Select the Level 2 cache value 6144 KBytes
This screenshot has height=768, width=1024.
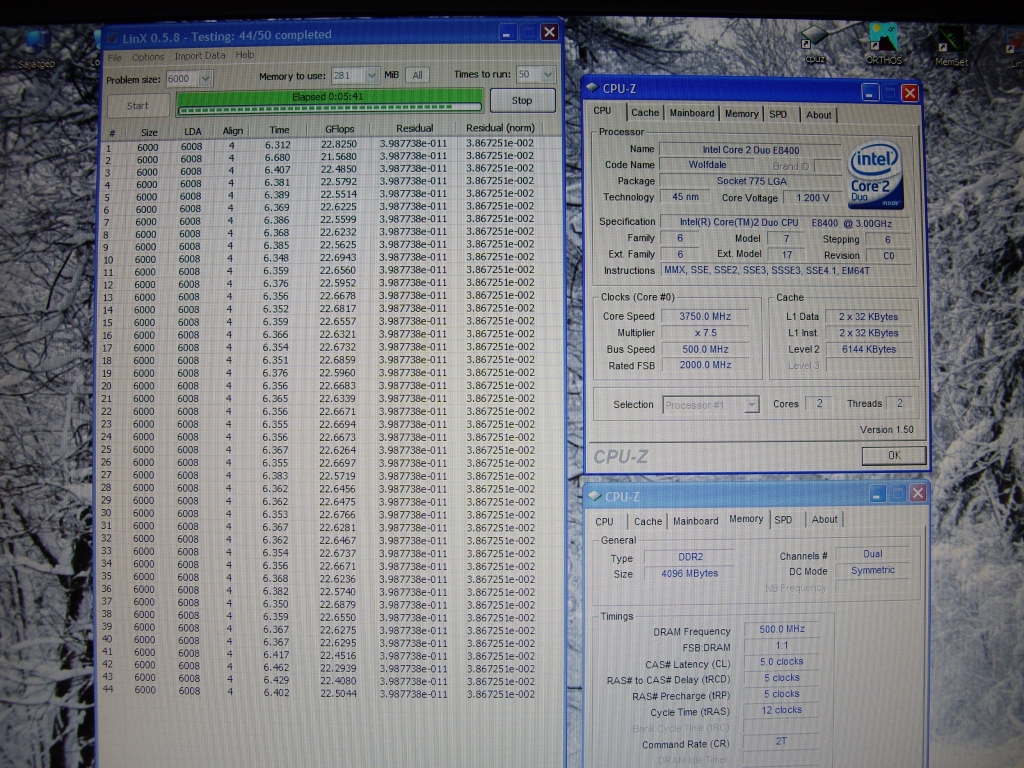point(869,349)
